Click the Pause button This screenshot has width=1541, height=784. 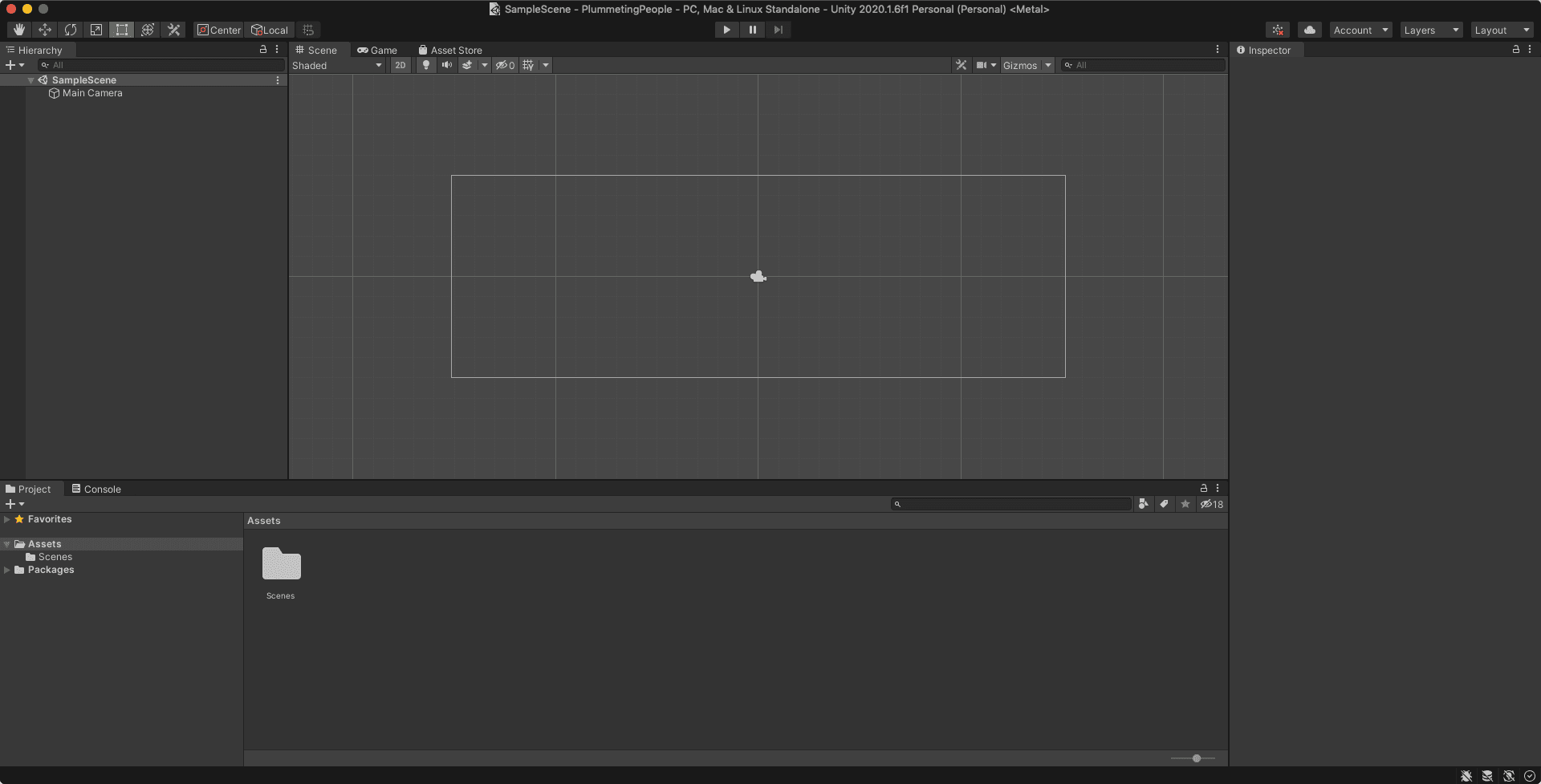(752, 30)
